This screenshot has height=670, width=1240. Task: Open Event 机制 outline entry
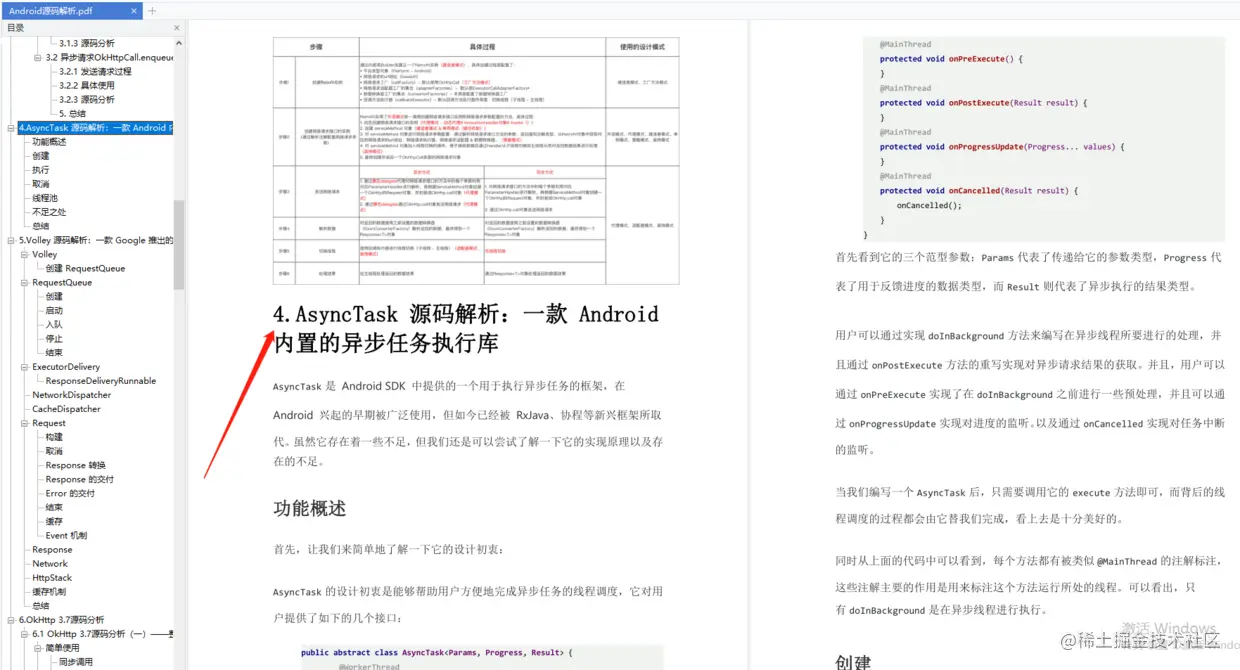66,535
